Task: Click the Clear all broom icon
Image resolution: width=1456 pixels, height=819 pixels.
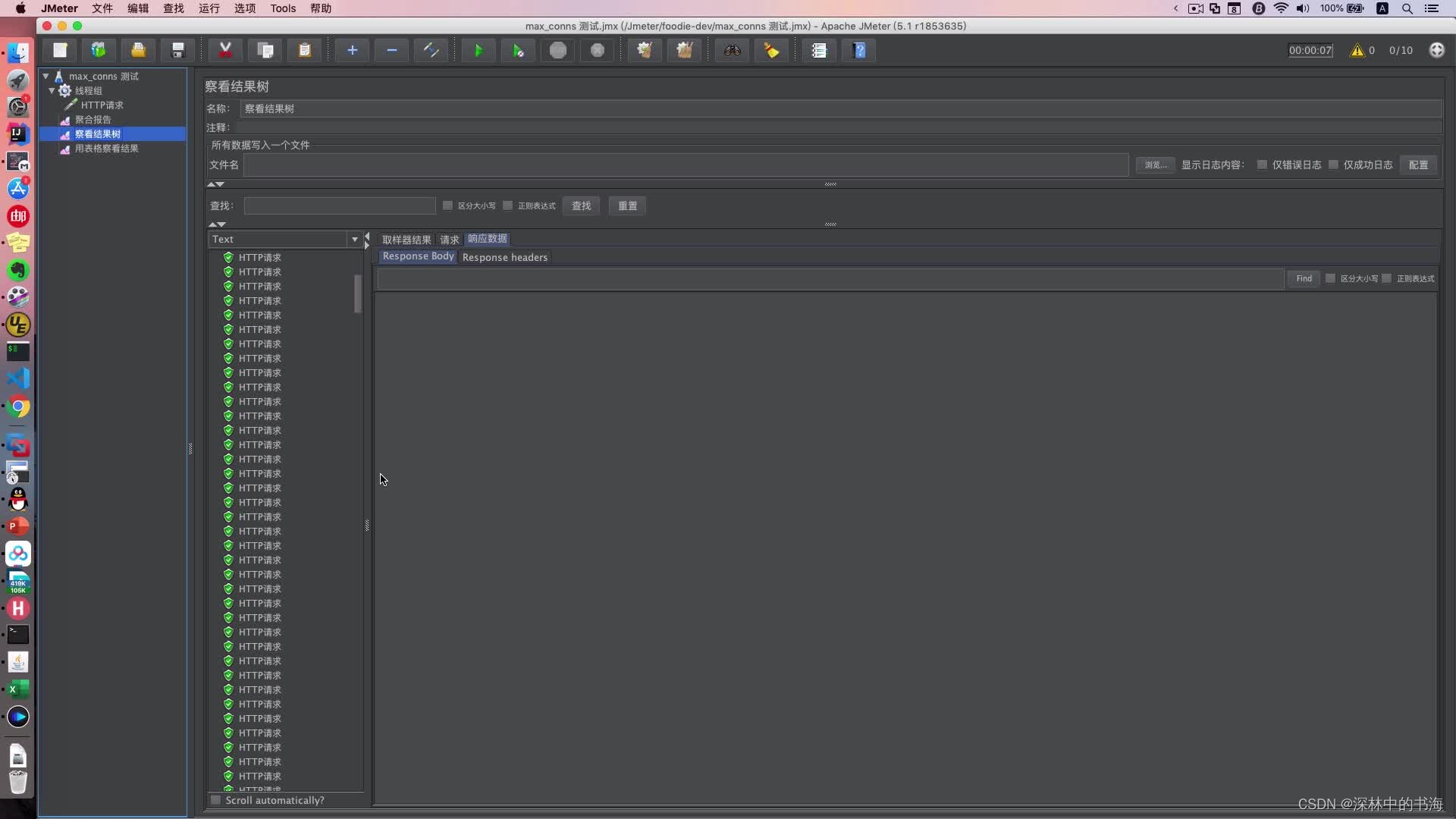Action: coord(684,51)
